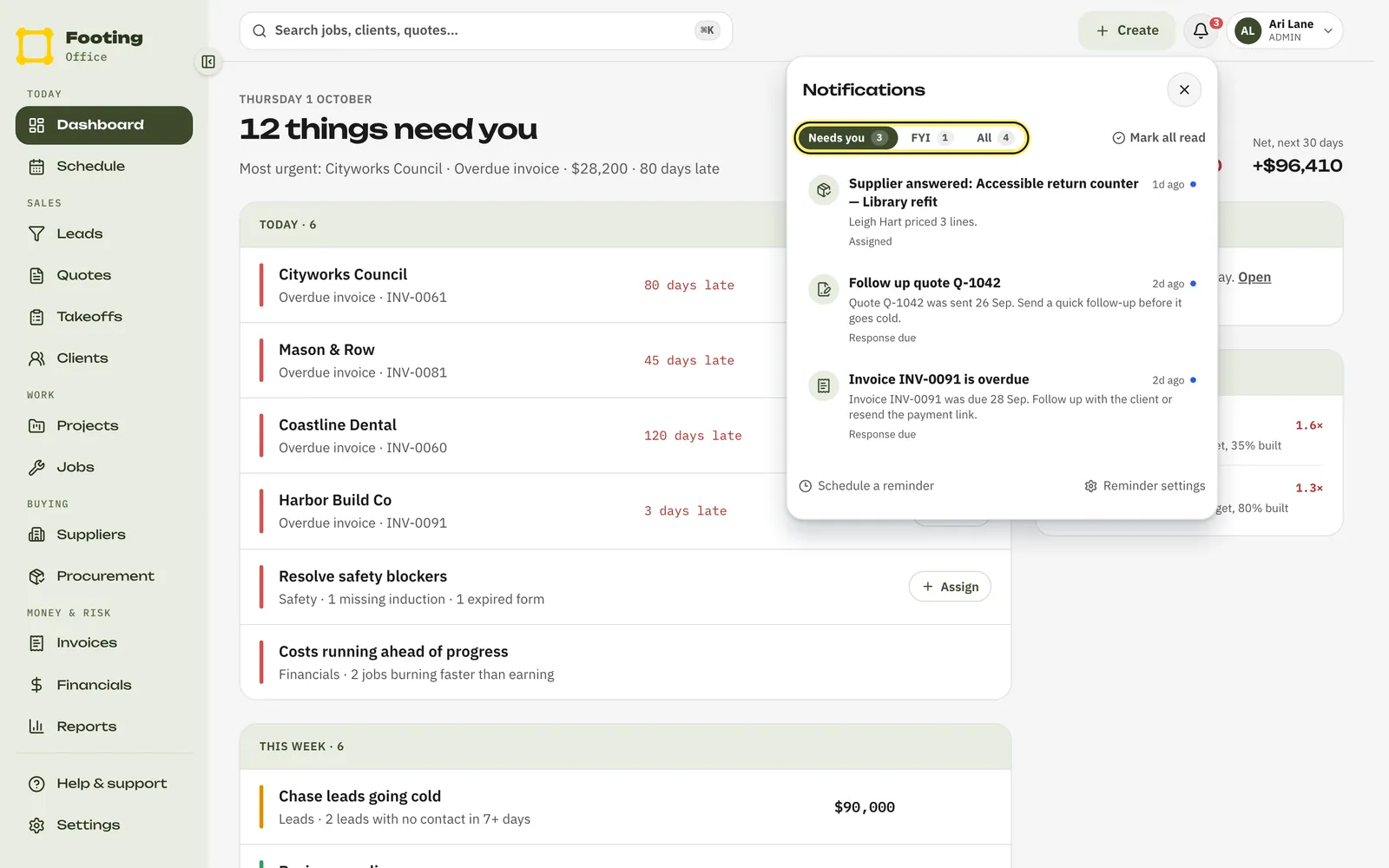
Task: Open Chase leads going cold row
Action: 625,807
